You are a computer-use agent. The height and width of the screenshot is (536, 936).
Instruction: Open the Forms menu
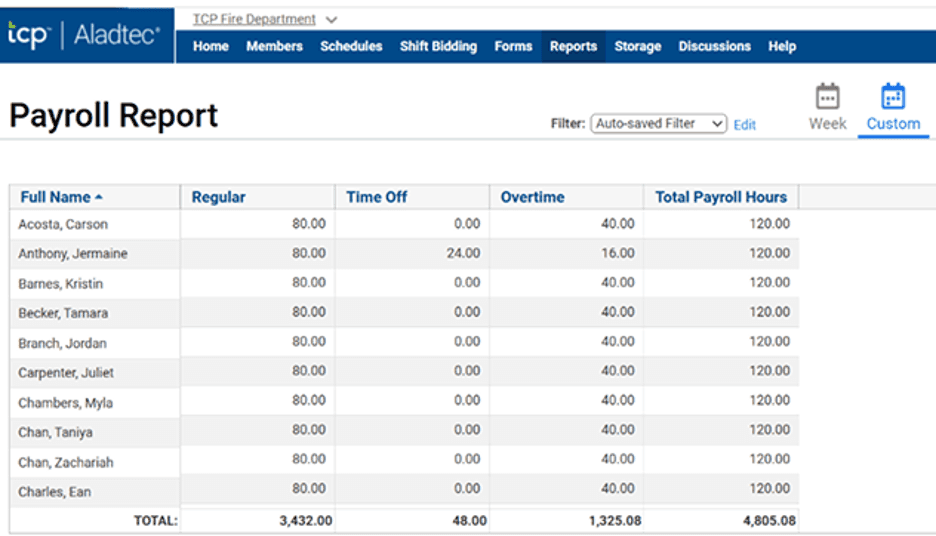(513, 46)
